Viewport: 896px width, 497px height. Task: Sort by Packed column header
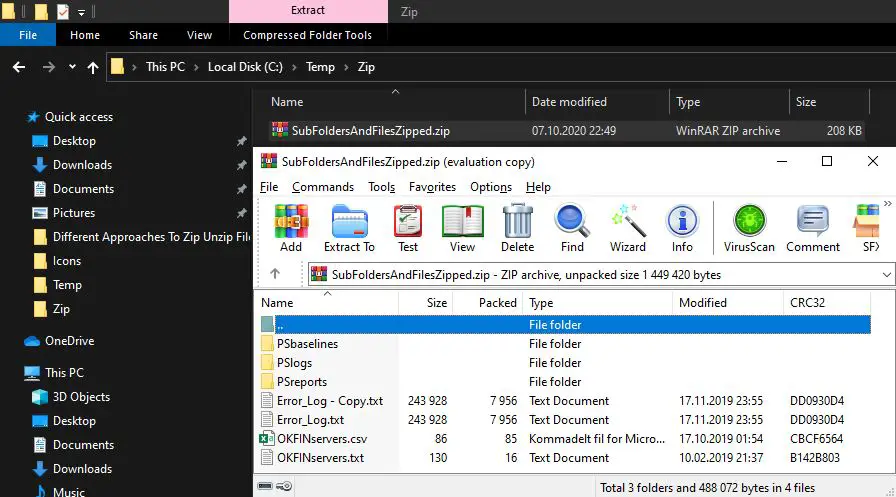coord(487,303)
